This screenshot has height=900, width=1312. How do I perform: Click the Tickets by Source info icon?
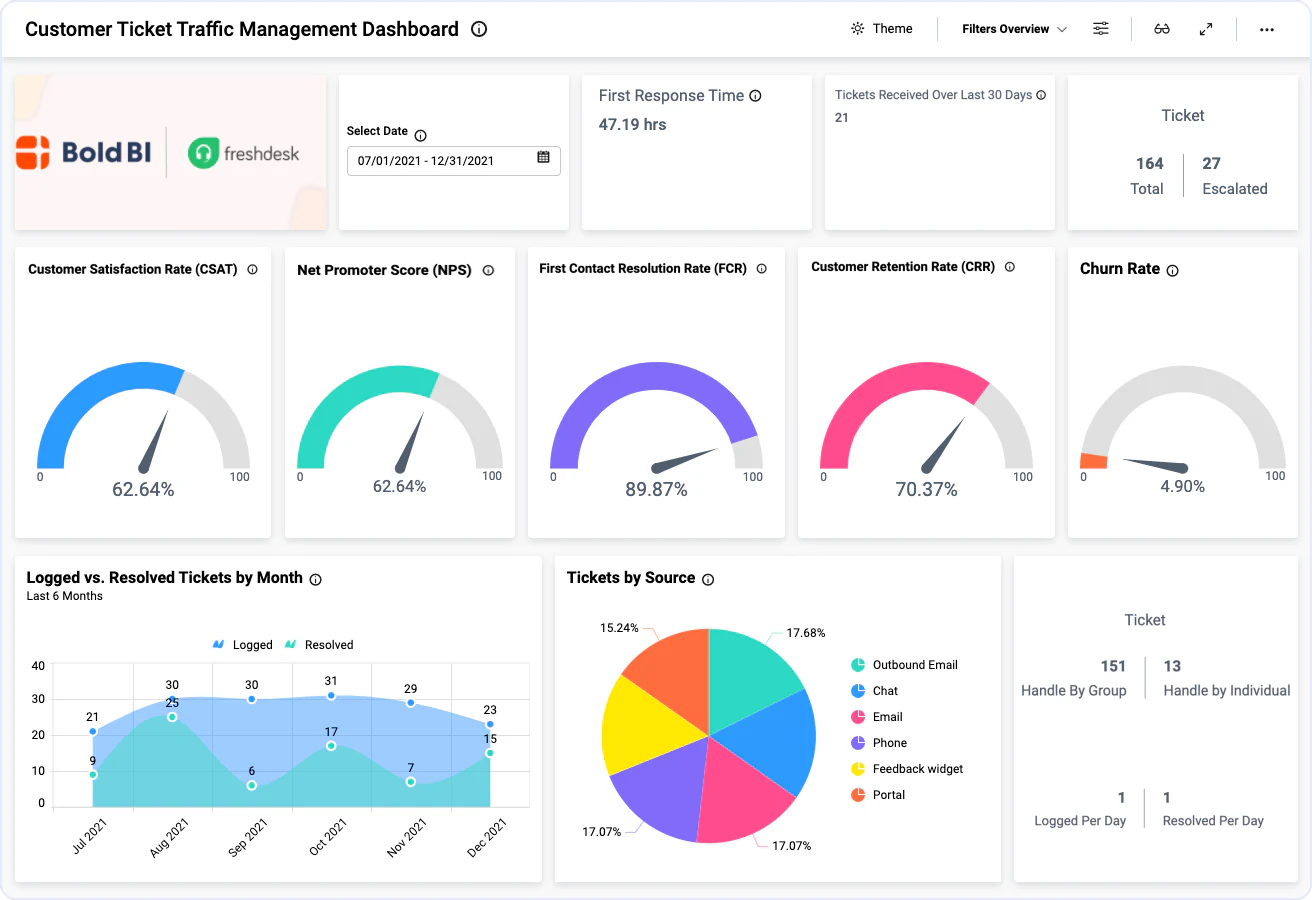(x=708, y=579)
